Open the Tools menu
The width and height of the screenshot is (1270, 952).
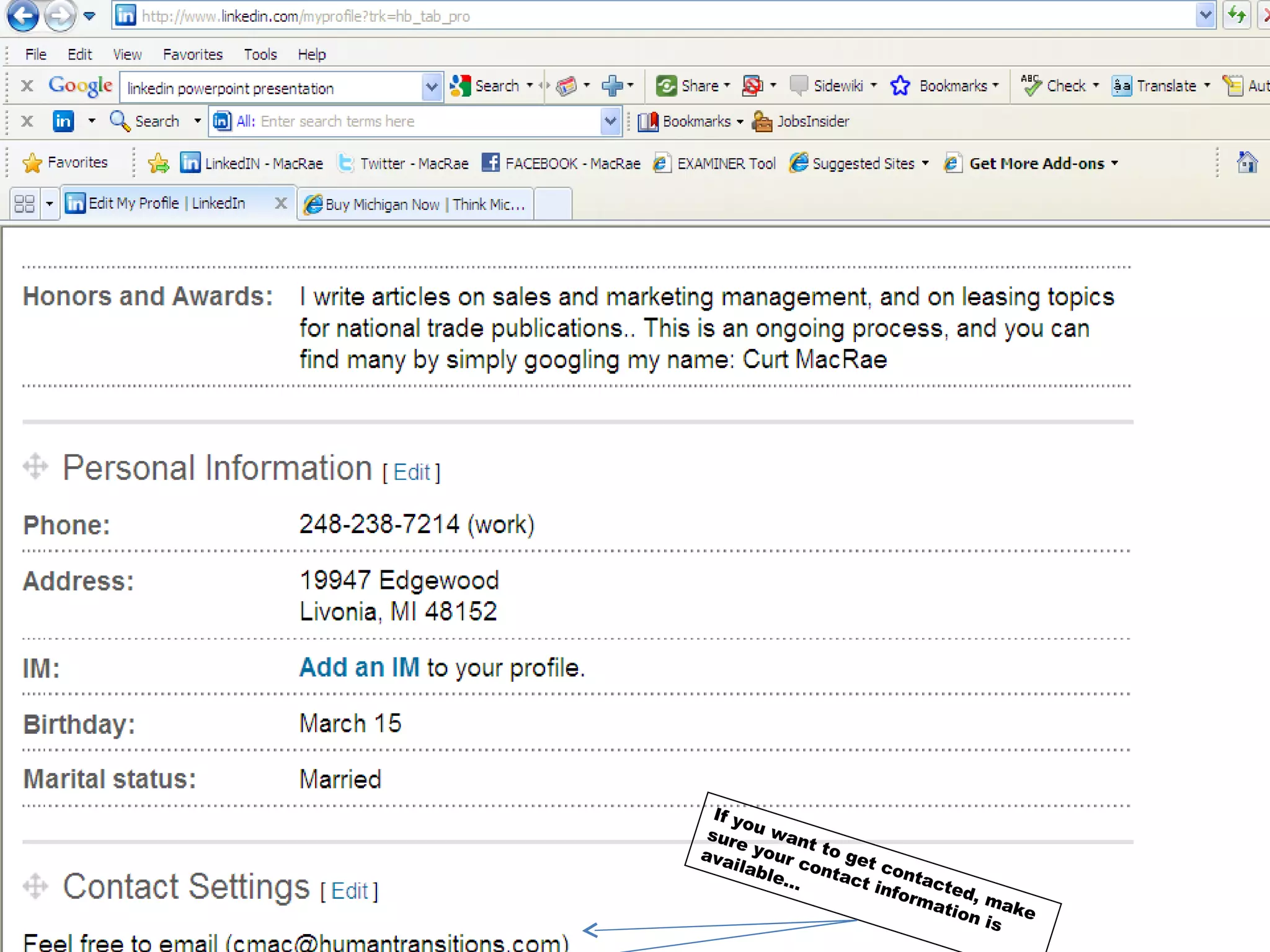[x=260, y=55]
